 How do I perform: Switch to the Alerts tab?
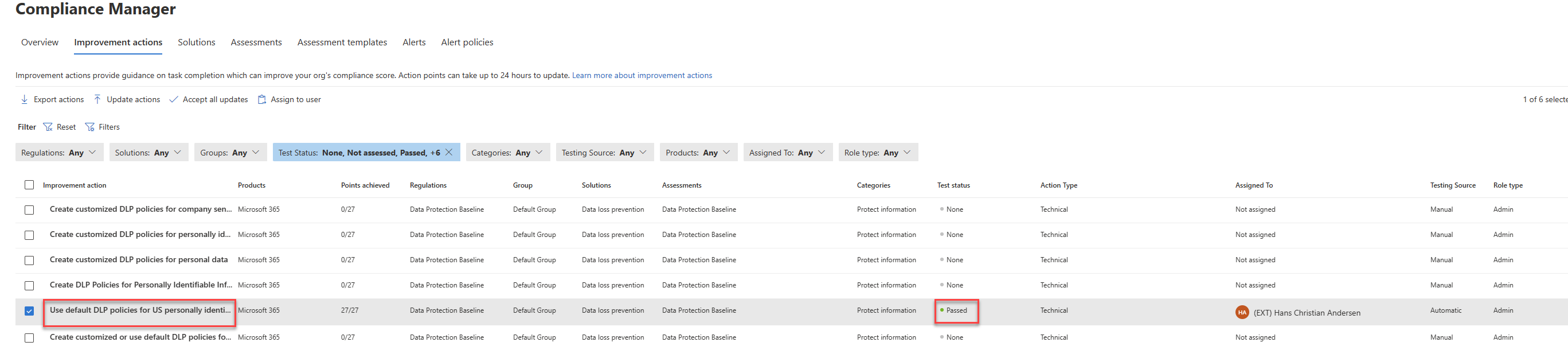[x=414, y=42]
